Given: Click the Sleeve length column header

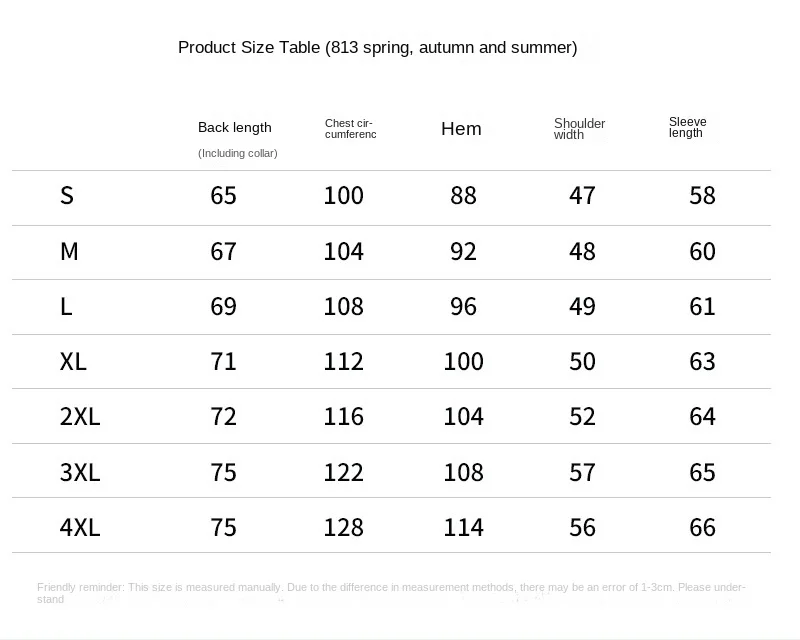Looking at the screenshot, I should click(687, 127).
